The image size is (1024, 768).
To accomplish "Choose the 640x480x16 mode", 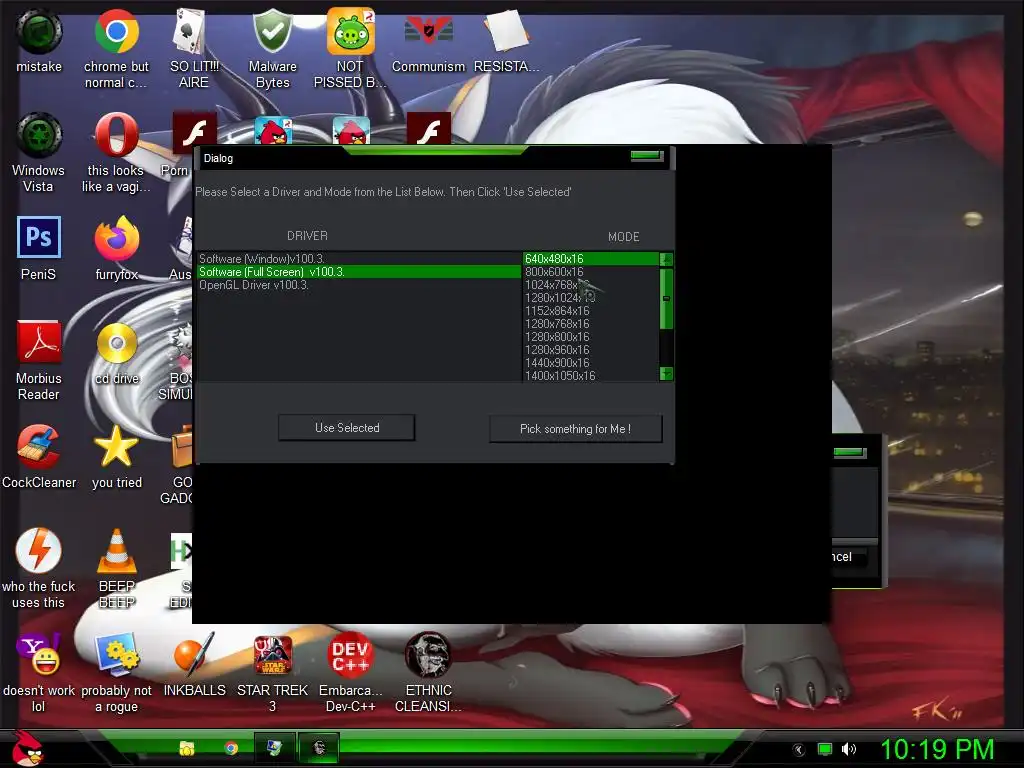I will pos(590,259).
